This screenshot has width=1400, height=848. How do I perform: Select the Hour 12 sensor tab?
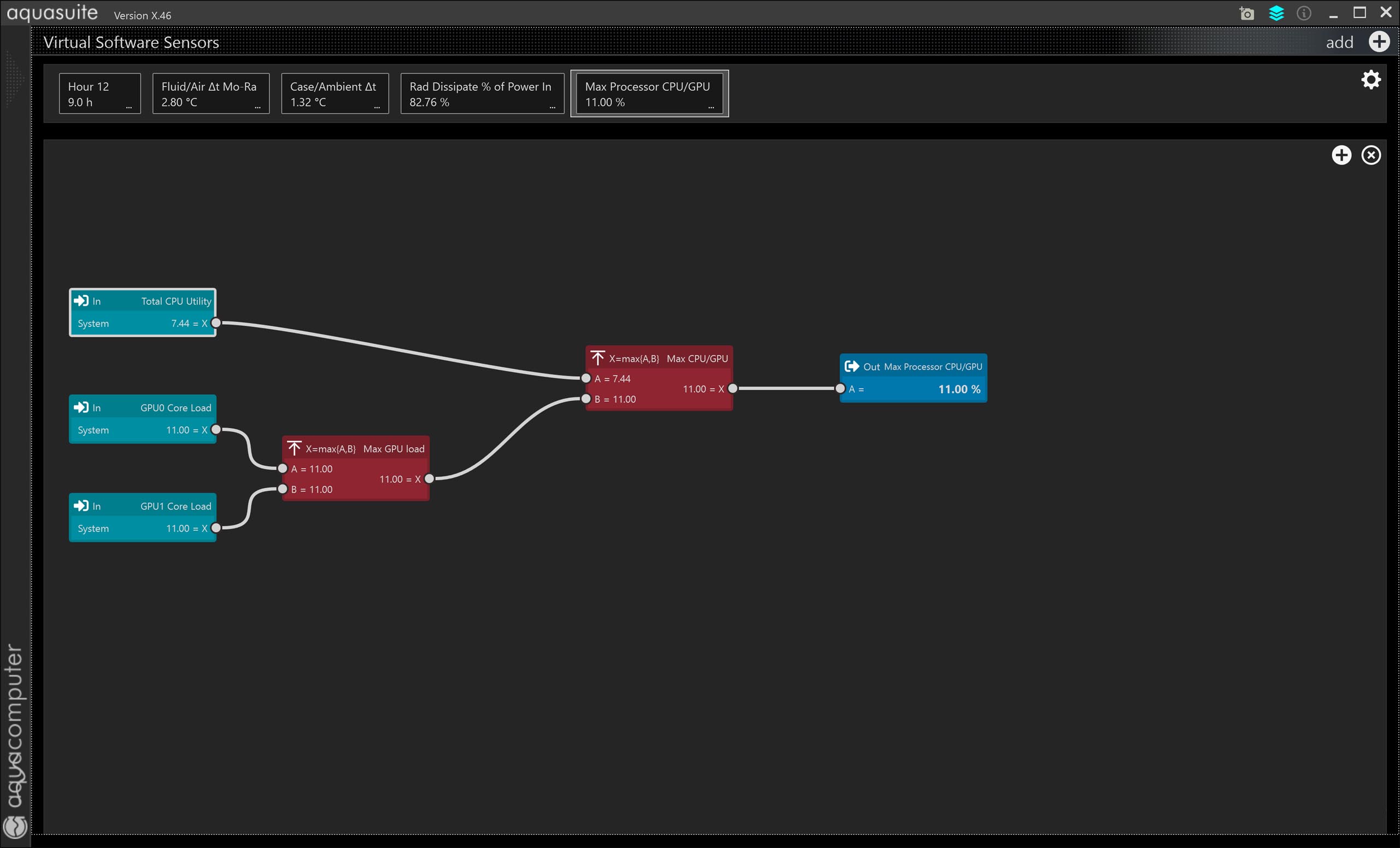pyautogui.click(x=99, y=93)
